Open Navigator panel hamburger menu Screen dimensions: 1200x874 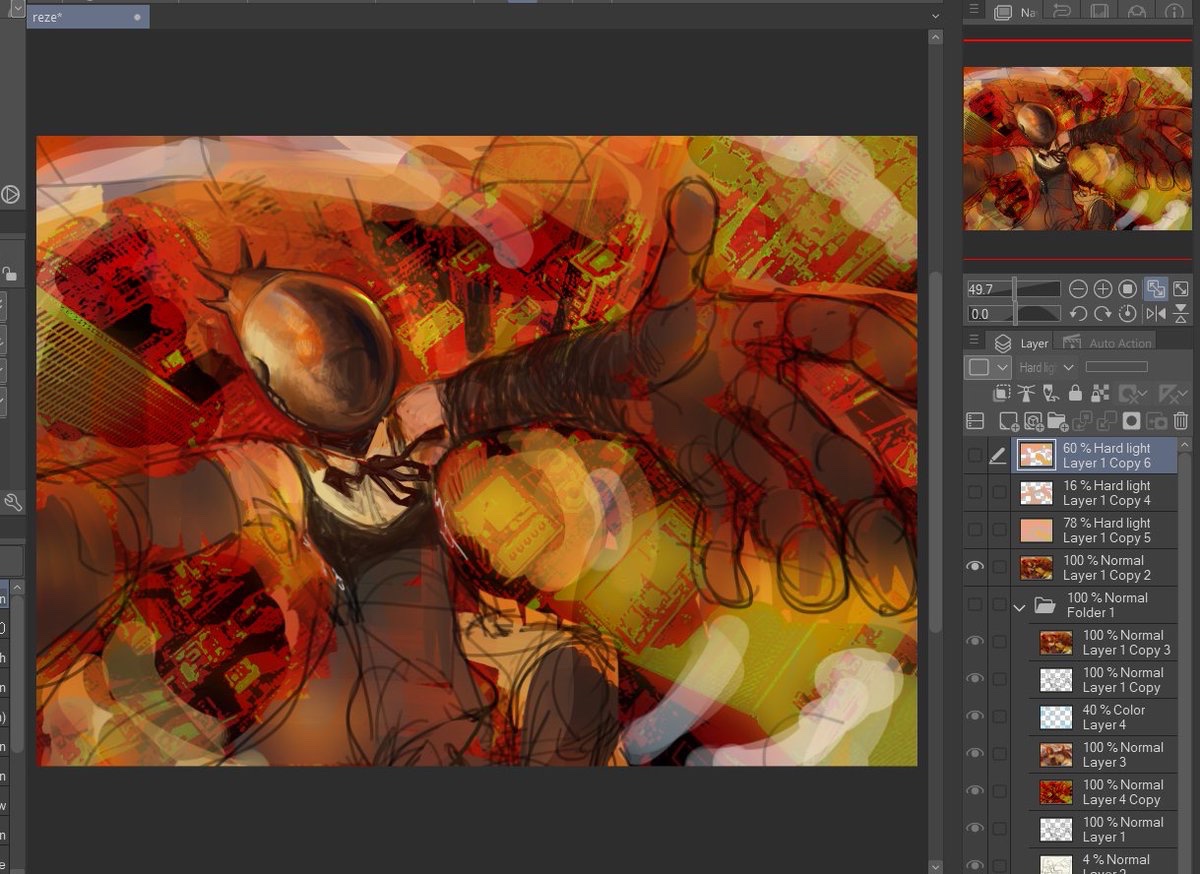pyautogui.click(x=975, y=11)
